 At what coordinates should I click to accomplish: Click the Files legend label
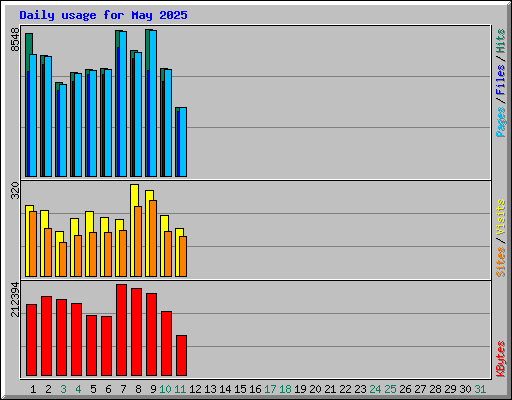coord(500,80)
